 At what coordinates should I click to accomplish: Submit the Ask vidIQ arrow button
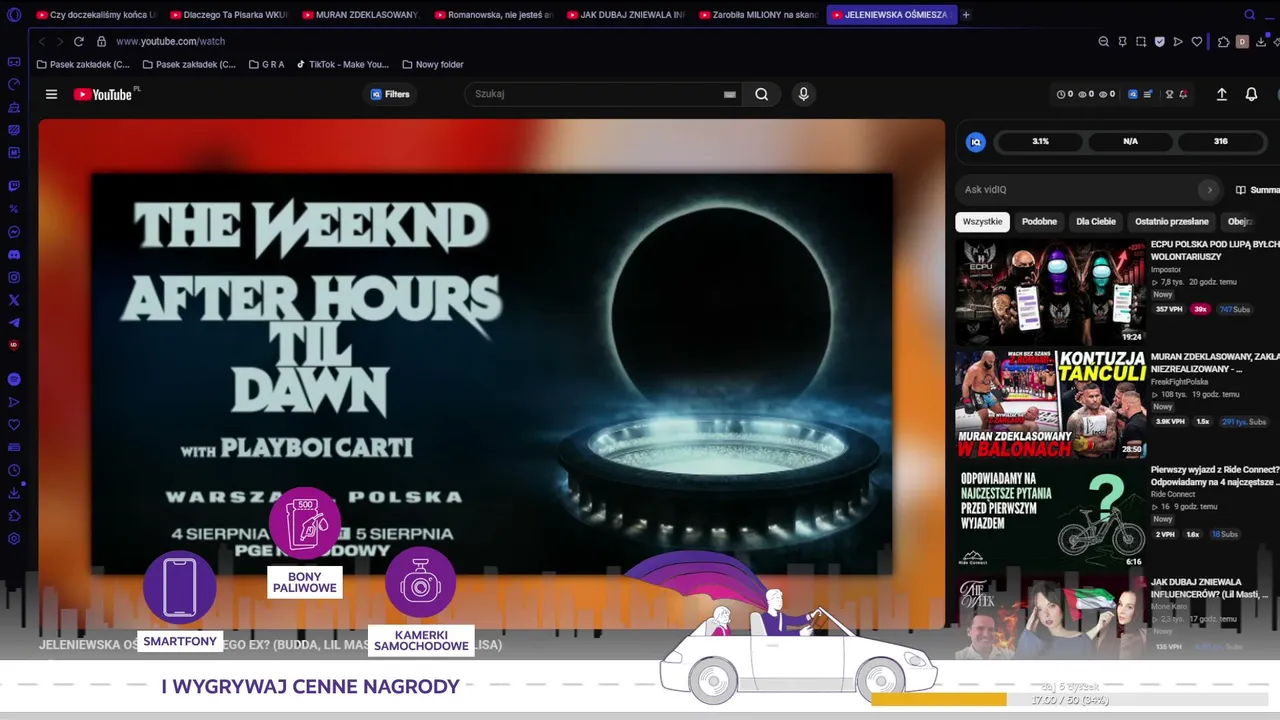[1209, 190]
